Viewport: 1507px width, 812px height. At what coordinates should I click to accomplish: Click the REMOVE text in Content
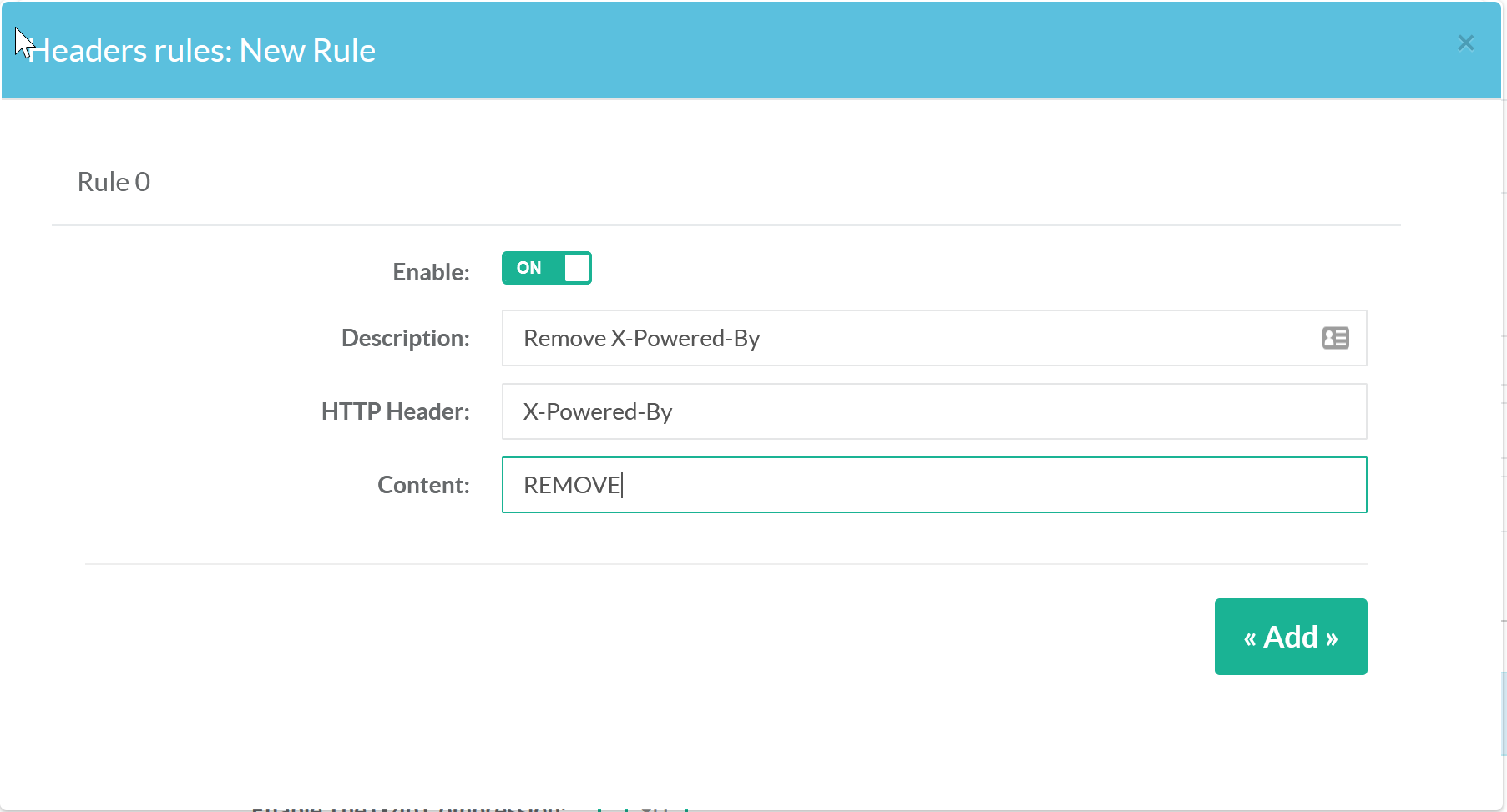coord(571,485)
